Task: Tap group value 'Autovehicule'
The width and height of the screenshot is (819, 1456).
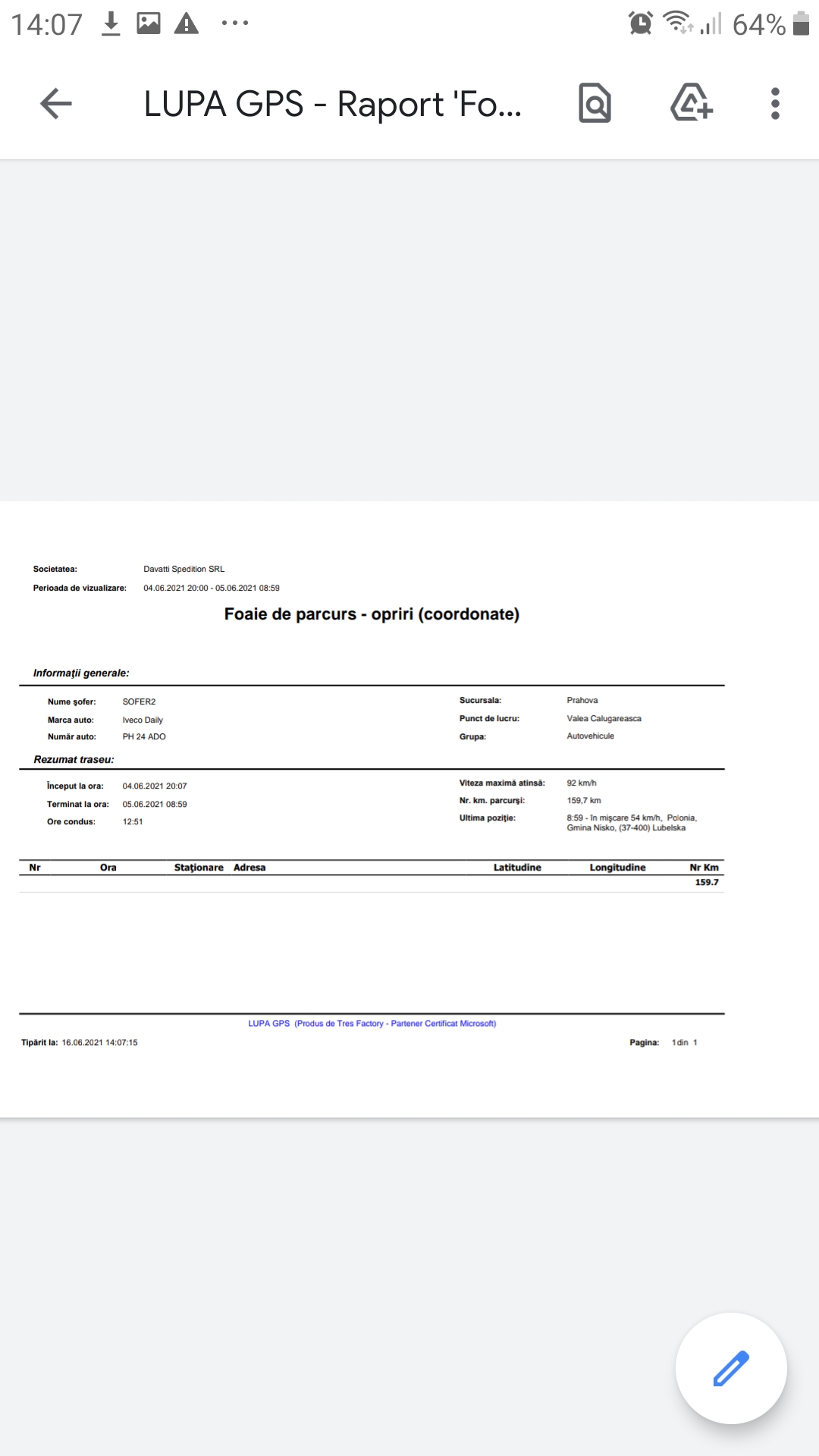Action: 591,736
